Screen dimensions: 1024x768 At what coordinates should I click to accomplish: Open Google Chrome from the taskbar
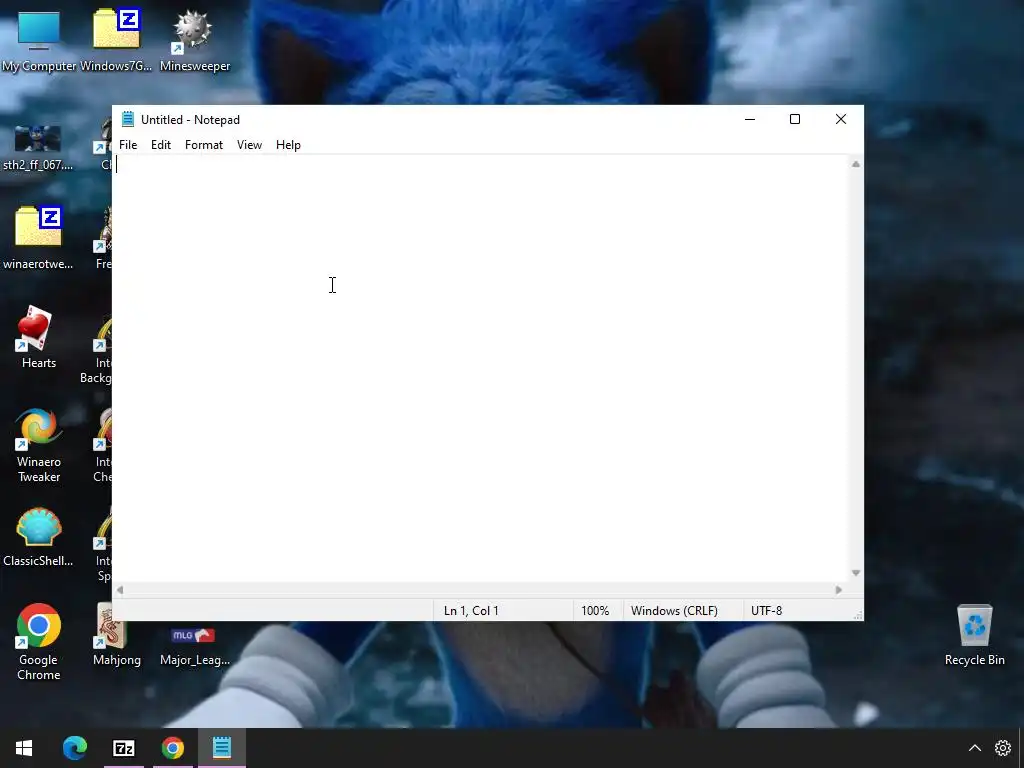(x=172, y=748)
